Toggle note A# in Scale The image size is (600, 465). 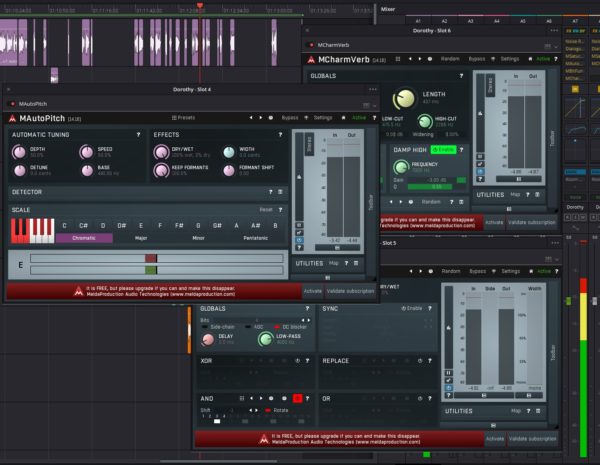coord(256,225)
